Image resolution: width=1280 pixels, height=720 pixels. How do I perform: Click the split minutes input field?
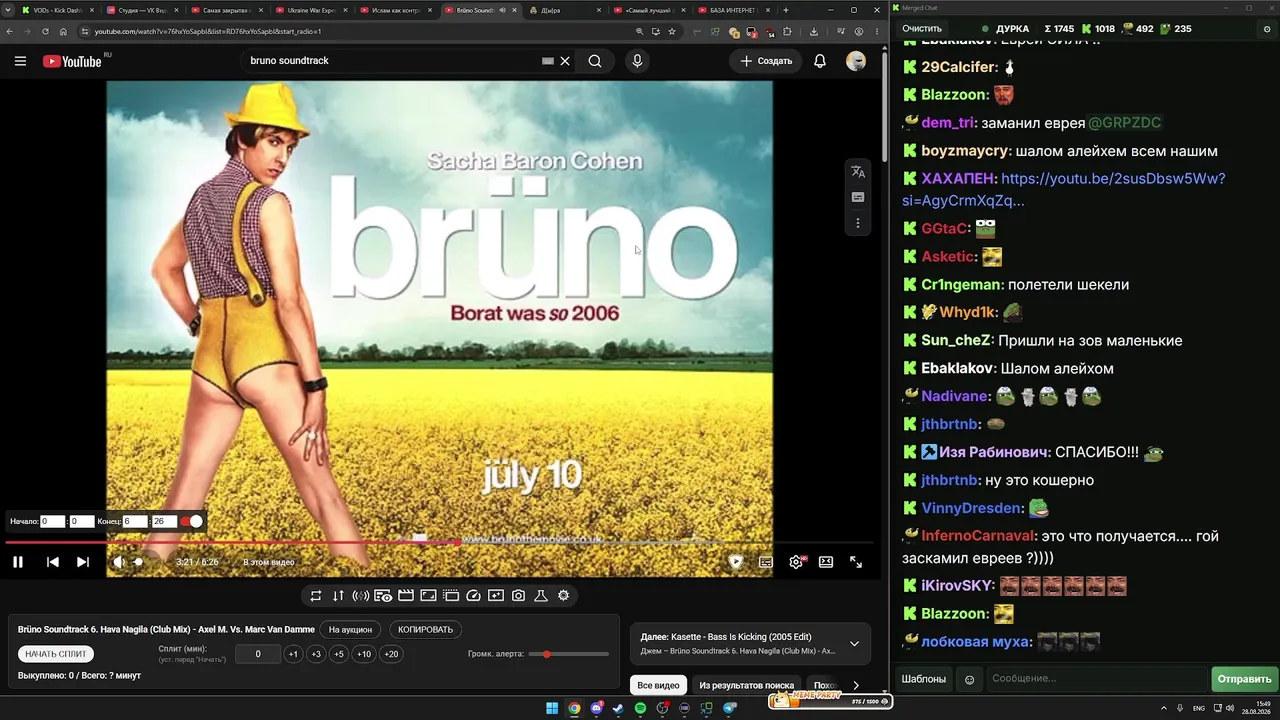point(258,654)
